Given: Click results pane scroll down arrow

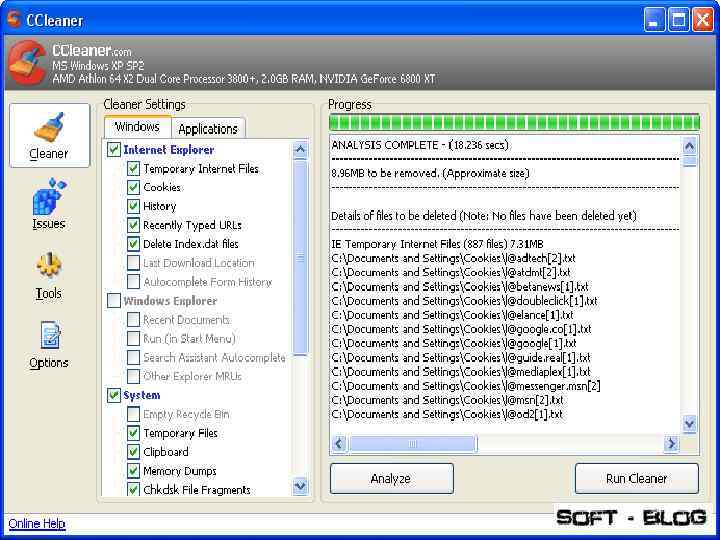Looking at the screenshot, I should point(689,423).
